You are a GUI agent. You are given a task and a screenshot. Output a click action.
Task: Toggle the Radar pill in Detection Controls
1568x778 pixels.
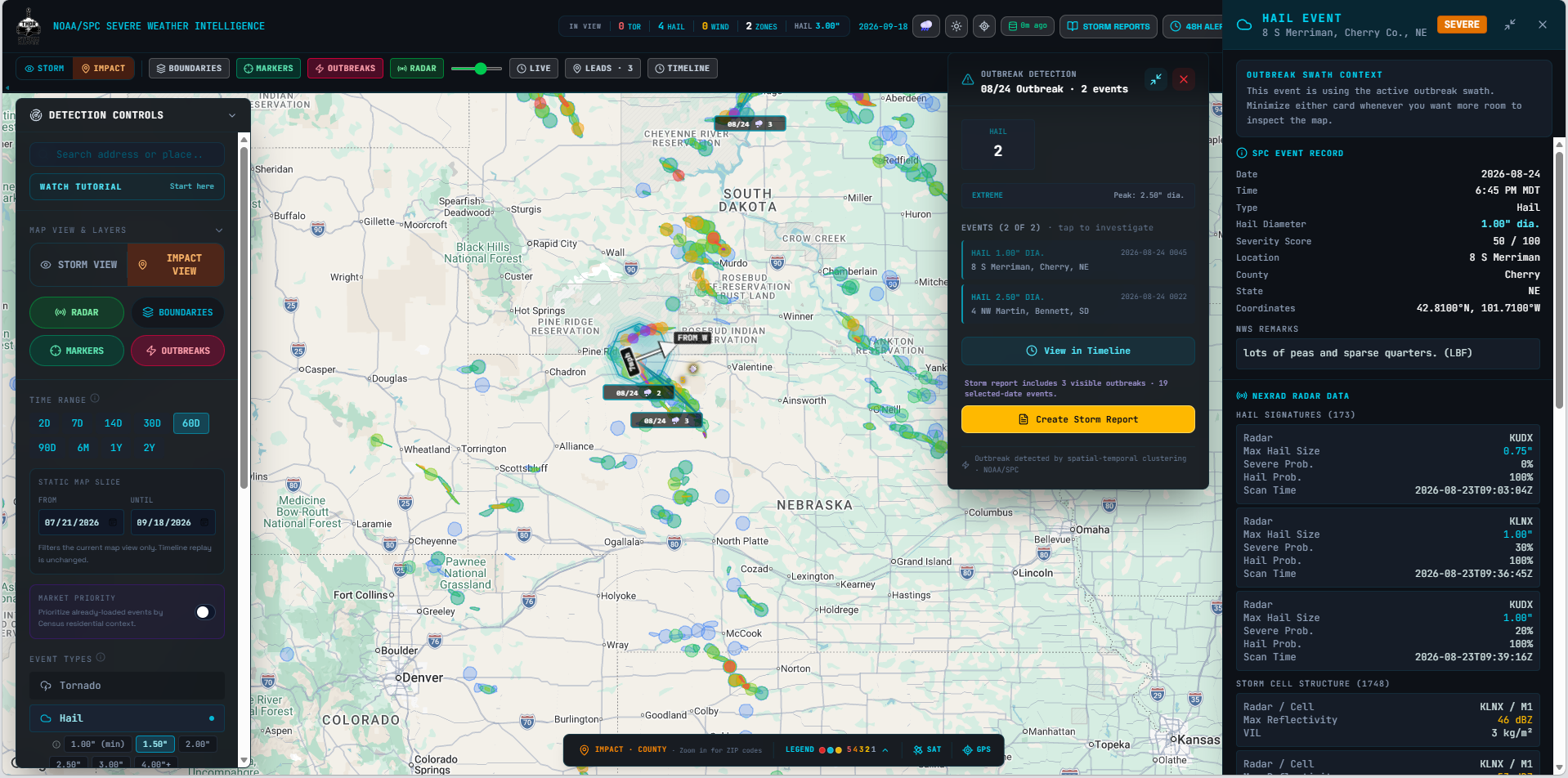(x=77, y=312)
